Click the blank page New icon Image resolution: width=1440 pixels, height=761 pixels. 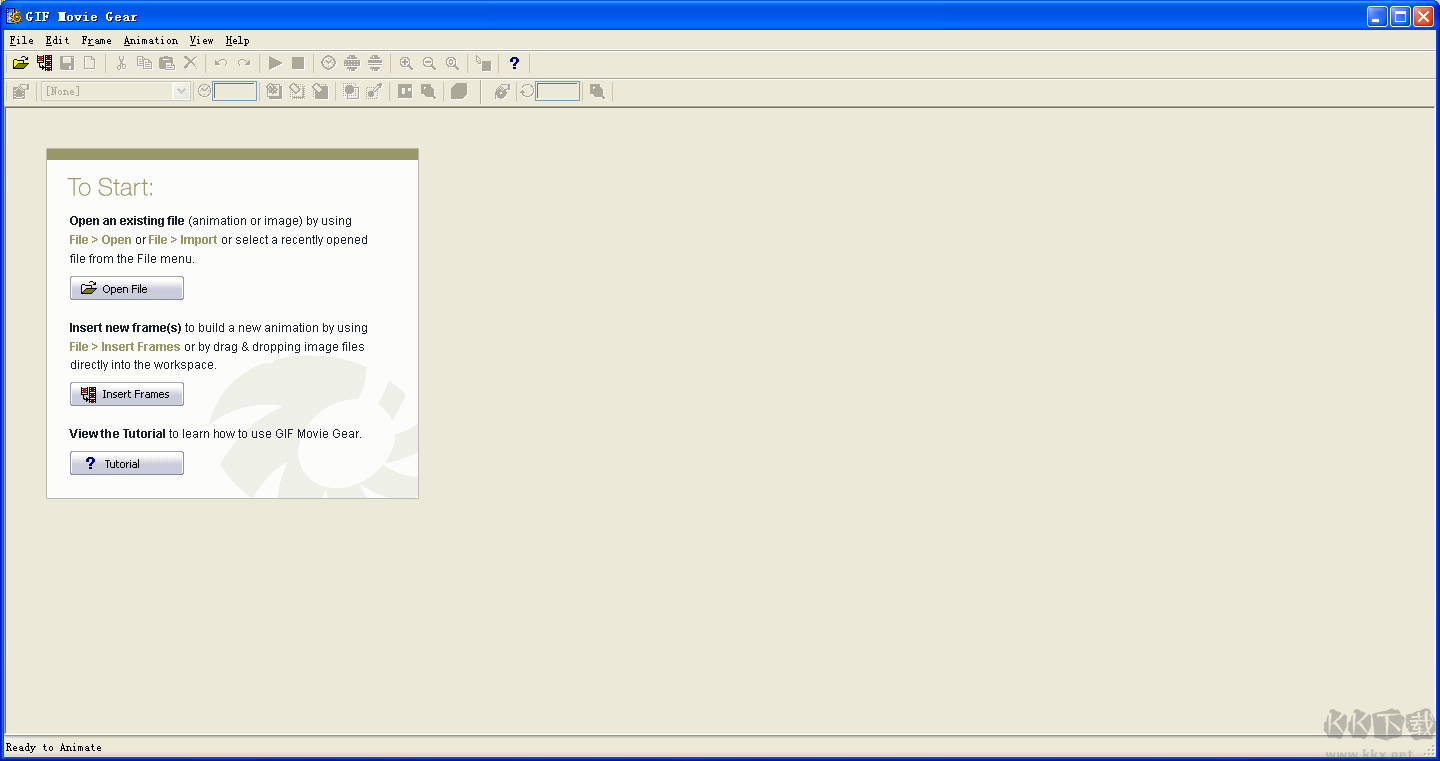(90, 63)
